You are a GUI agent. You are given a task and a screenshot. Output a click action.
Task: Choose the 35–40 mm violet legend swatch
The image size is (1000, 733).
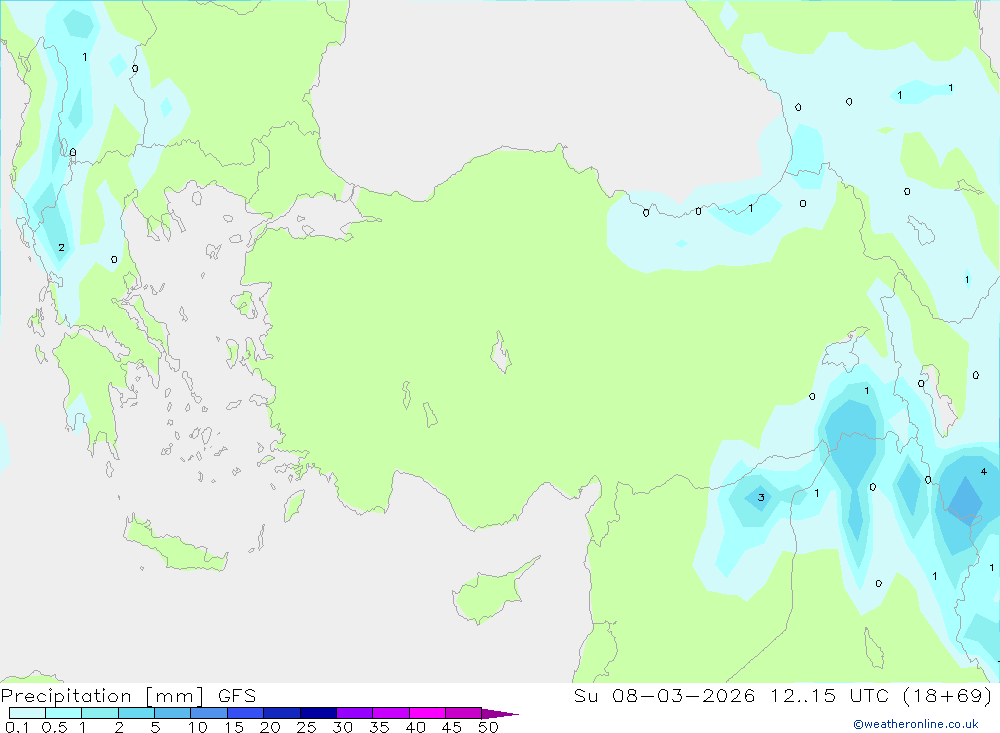click(390, 713)
